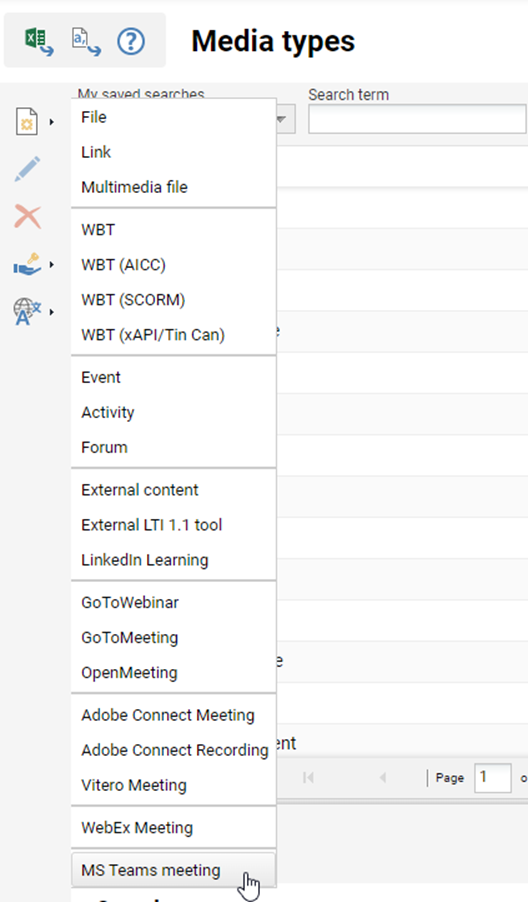This screenshot has height=902, width=528.
Task: Click the page number input box
Action: 492,778
